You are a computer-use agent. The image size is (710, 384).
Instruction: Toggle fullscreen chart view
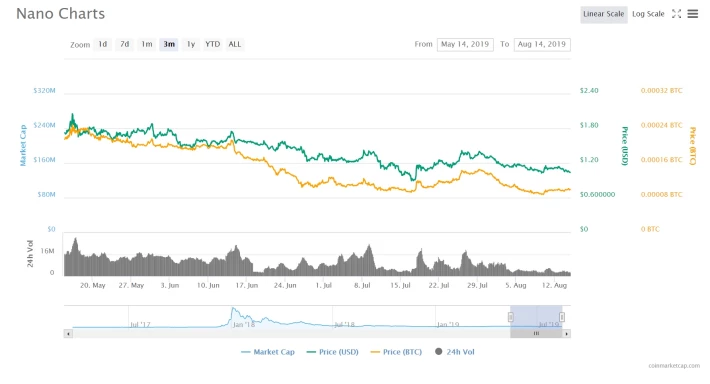coord(676,14)
